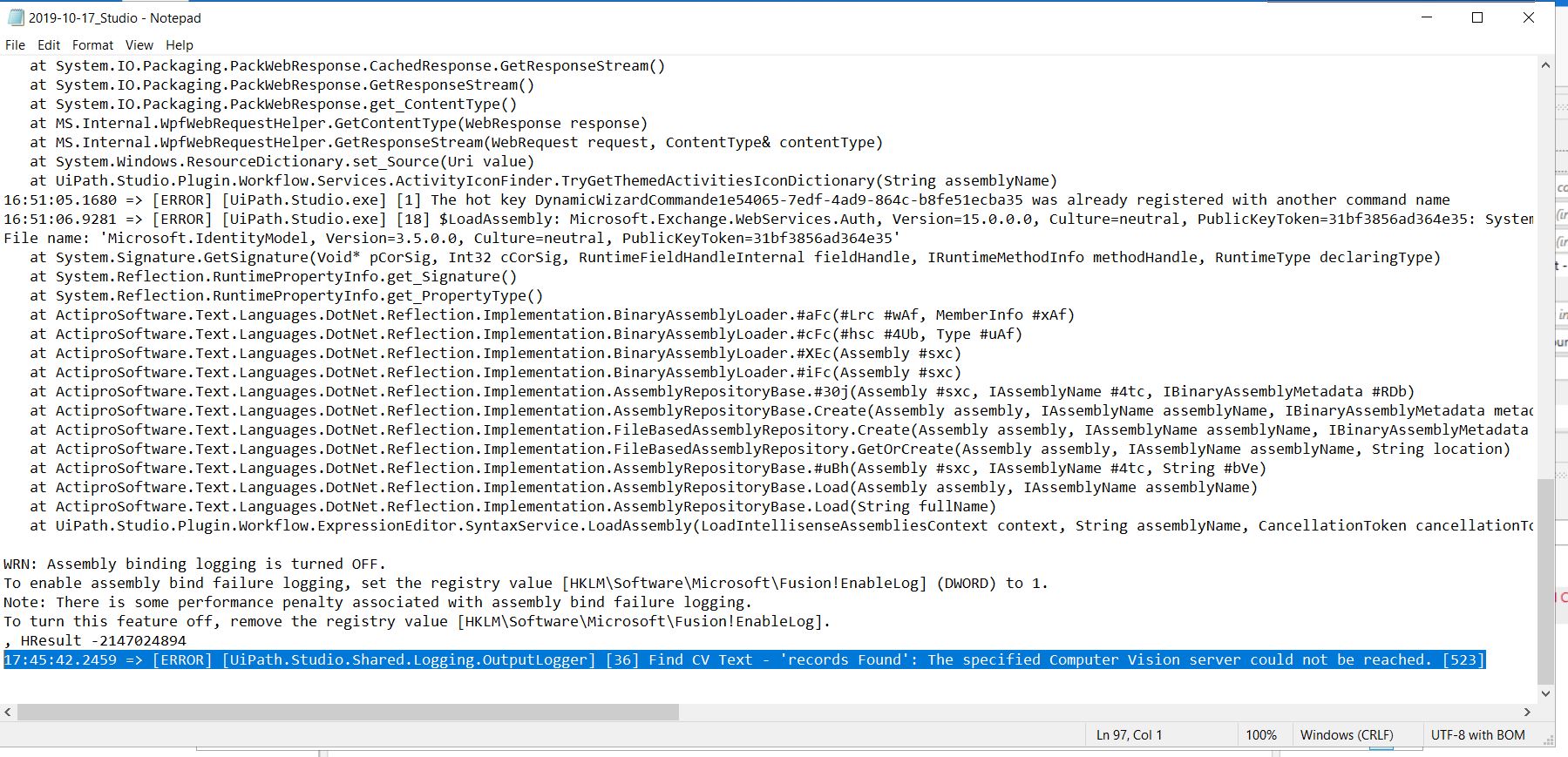Click the 'GetContentType(WebResponse response)' line

coord(338,124)
